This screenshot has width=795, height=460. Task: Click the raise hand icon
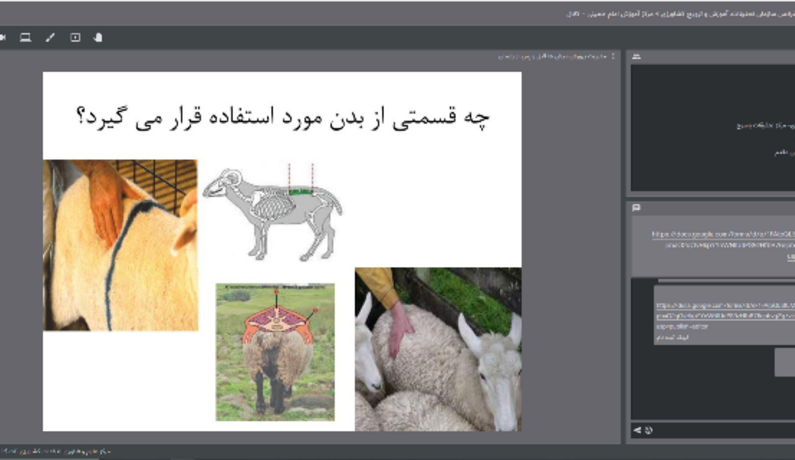click(x=98, y=38)
